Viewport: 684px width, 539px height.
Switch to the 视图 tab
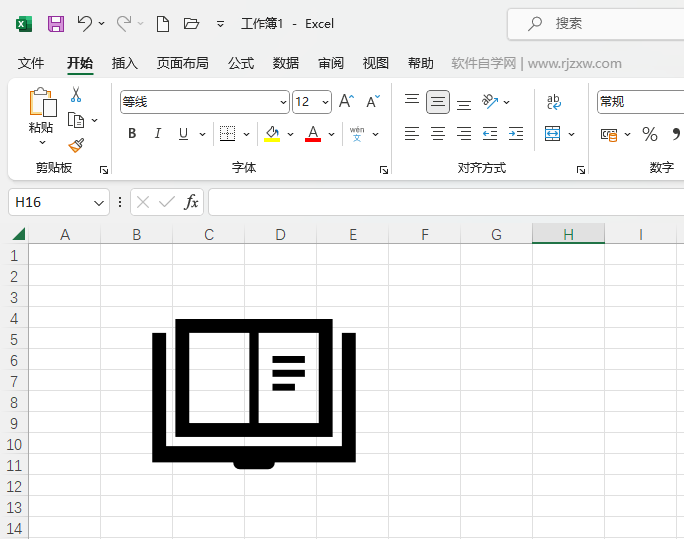coord(376,63)
